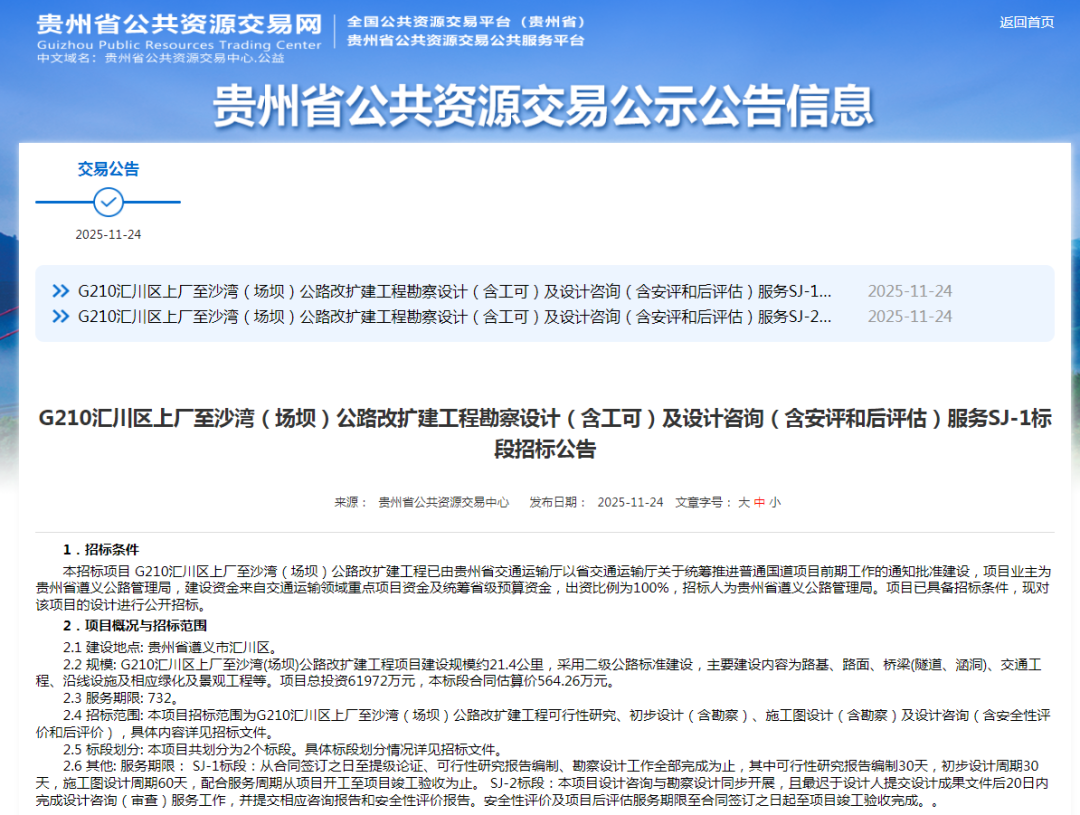Set article font size to 大

[x=743, y=502]
